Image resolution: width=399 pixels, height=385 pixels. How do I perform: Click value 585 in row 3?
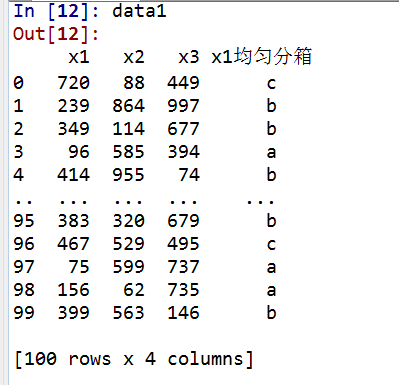[x=129, y=152]
